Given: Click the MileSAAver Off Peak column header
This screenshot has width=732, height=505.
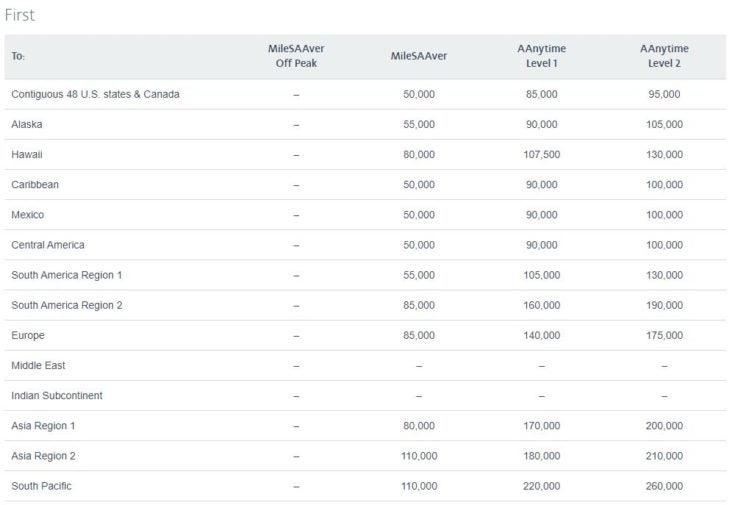Looking at the screenshot, I should coord(296,56).
